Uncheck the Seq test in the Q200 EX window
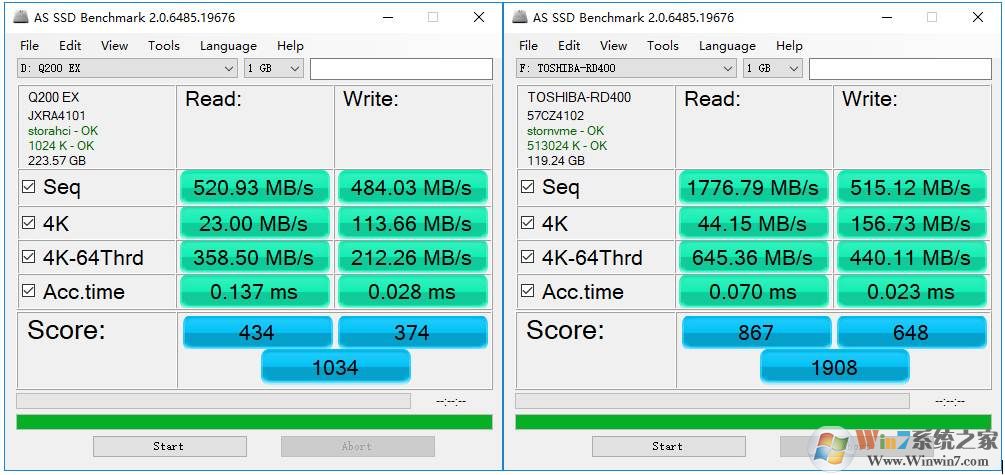 click(x=28, y=187)
